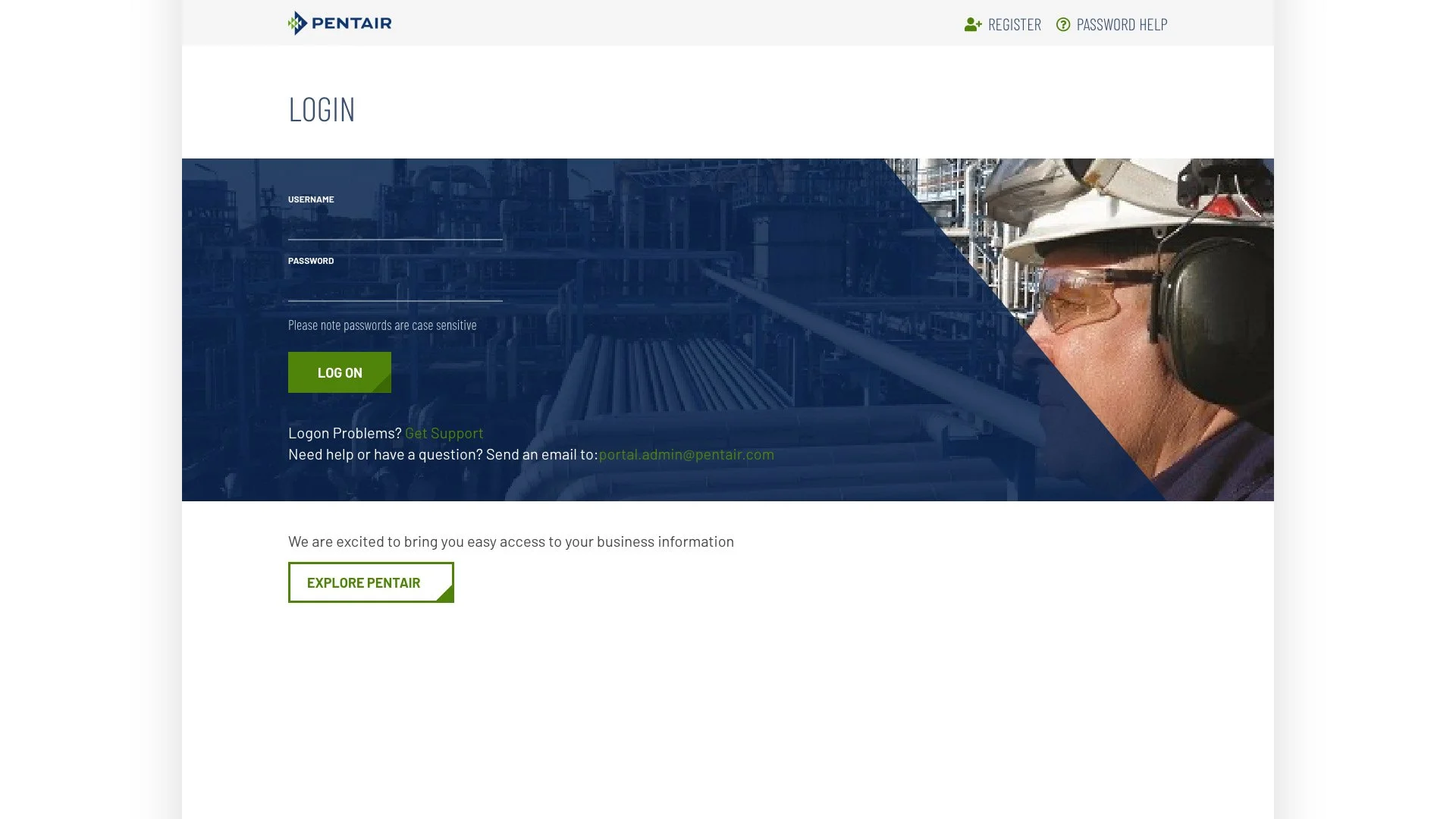Focus the Password input field
1456x819 pixels.
tap(395, 287)
